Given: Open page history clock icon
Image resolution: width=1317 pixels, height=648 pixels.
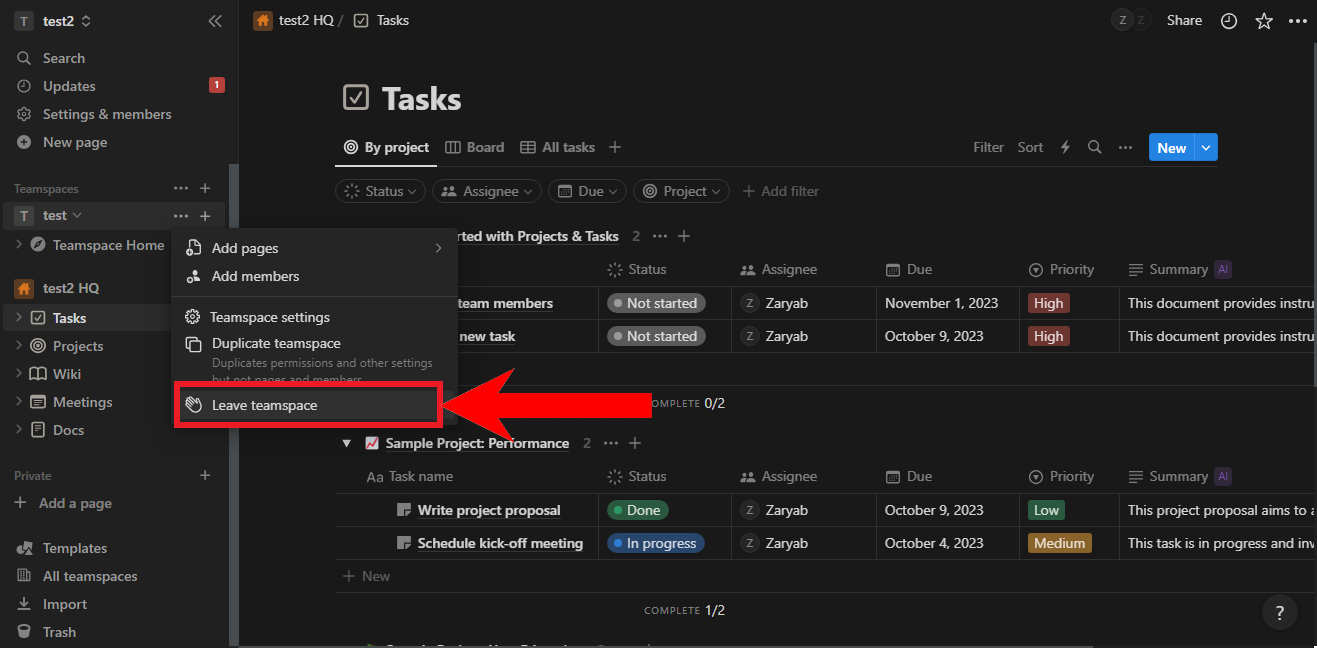Looking at the screenshot, I should tap(1229, 21).
